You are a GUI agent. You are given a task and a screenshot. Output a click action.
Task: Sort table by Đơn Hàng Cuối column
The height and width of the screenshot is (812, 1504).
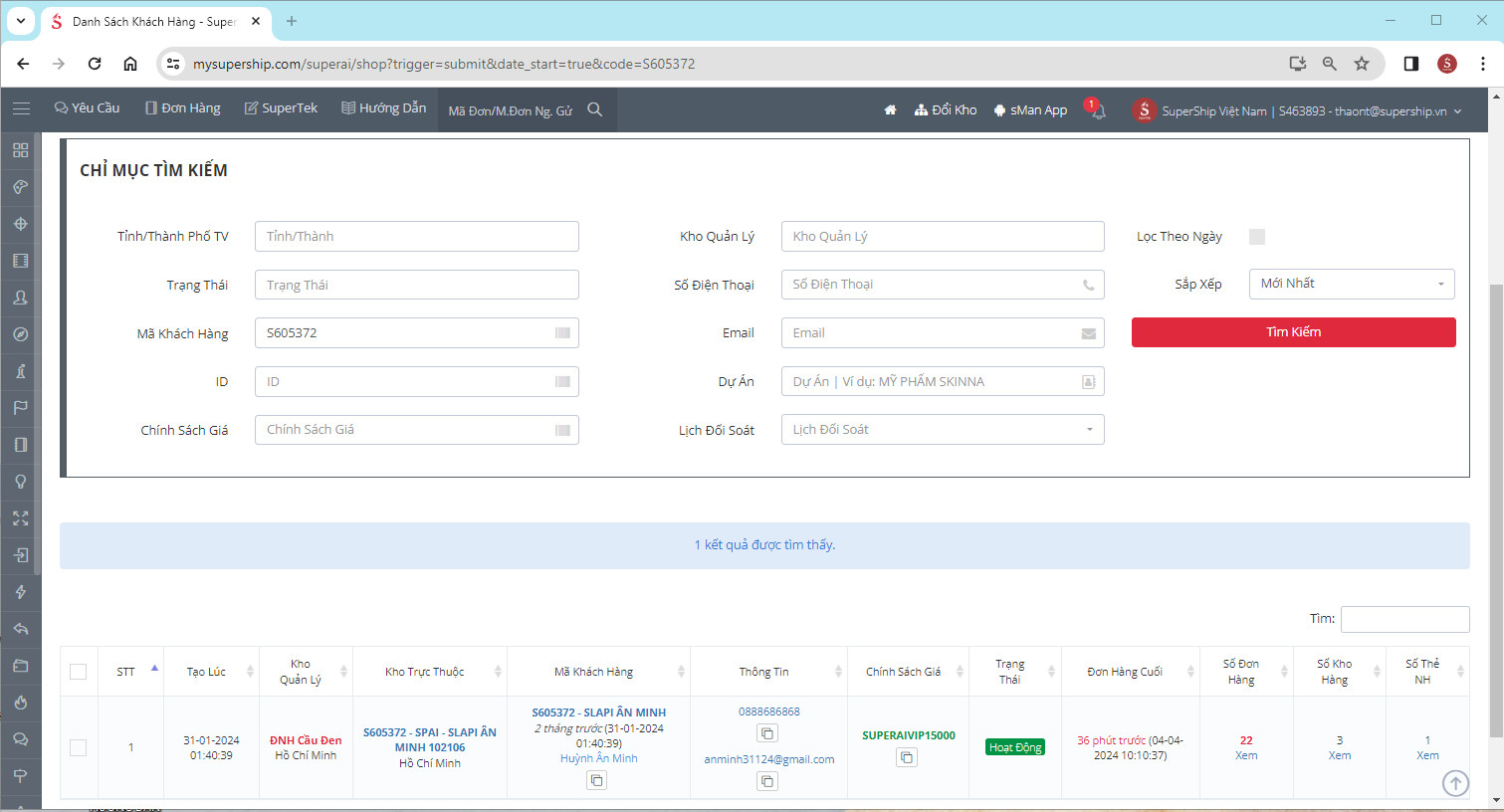(x=1131, y=672)
